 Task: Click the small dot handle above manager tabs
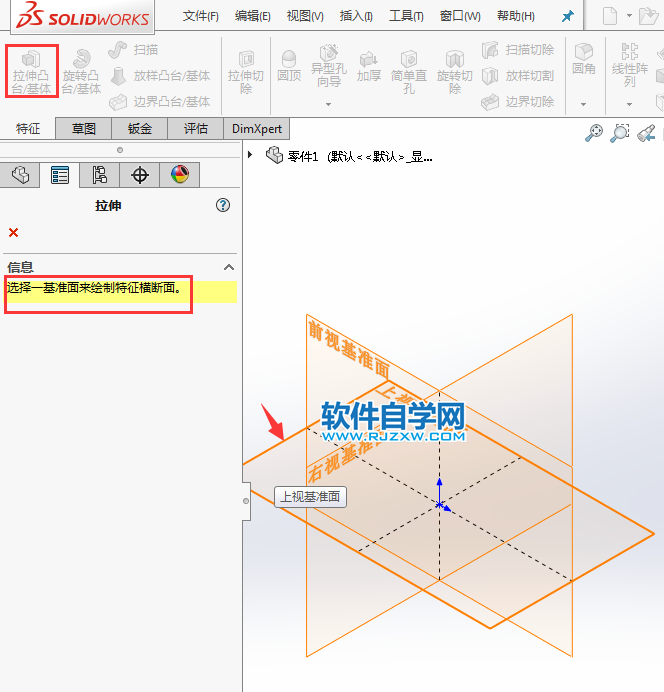(120, 150)
